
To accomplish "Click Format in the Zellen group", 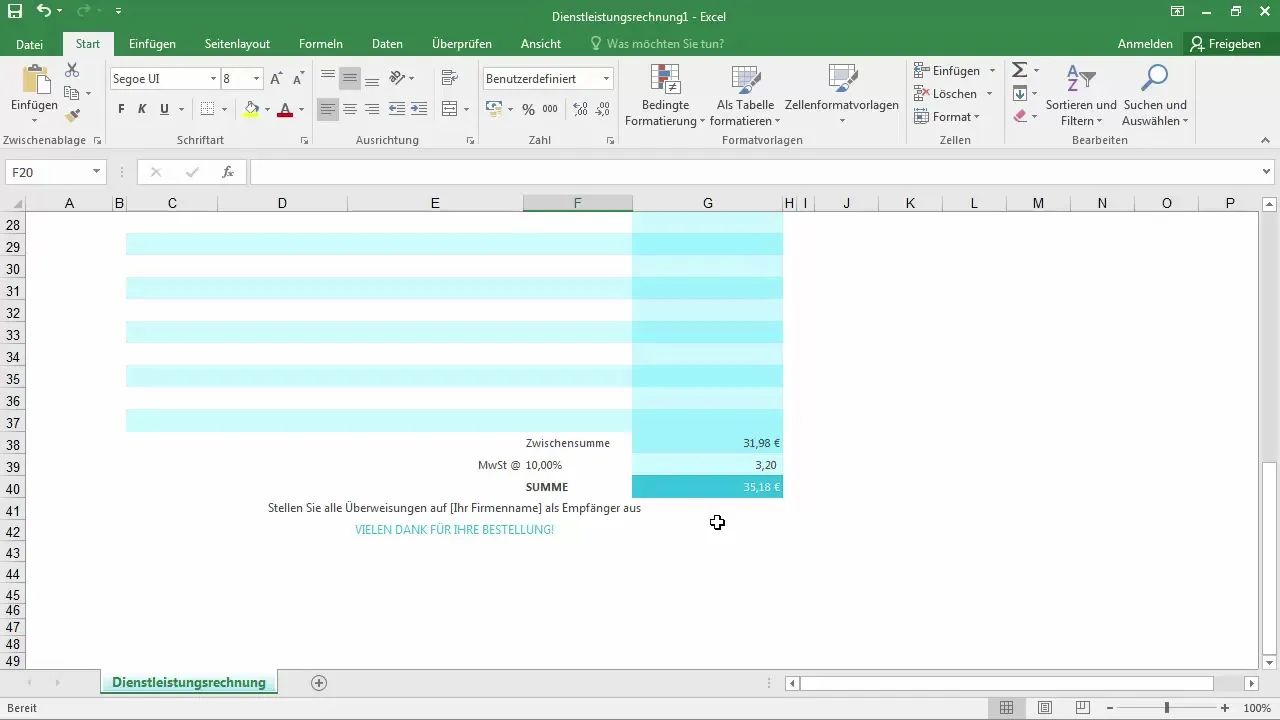I will [947, 116].
